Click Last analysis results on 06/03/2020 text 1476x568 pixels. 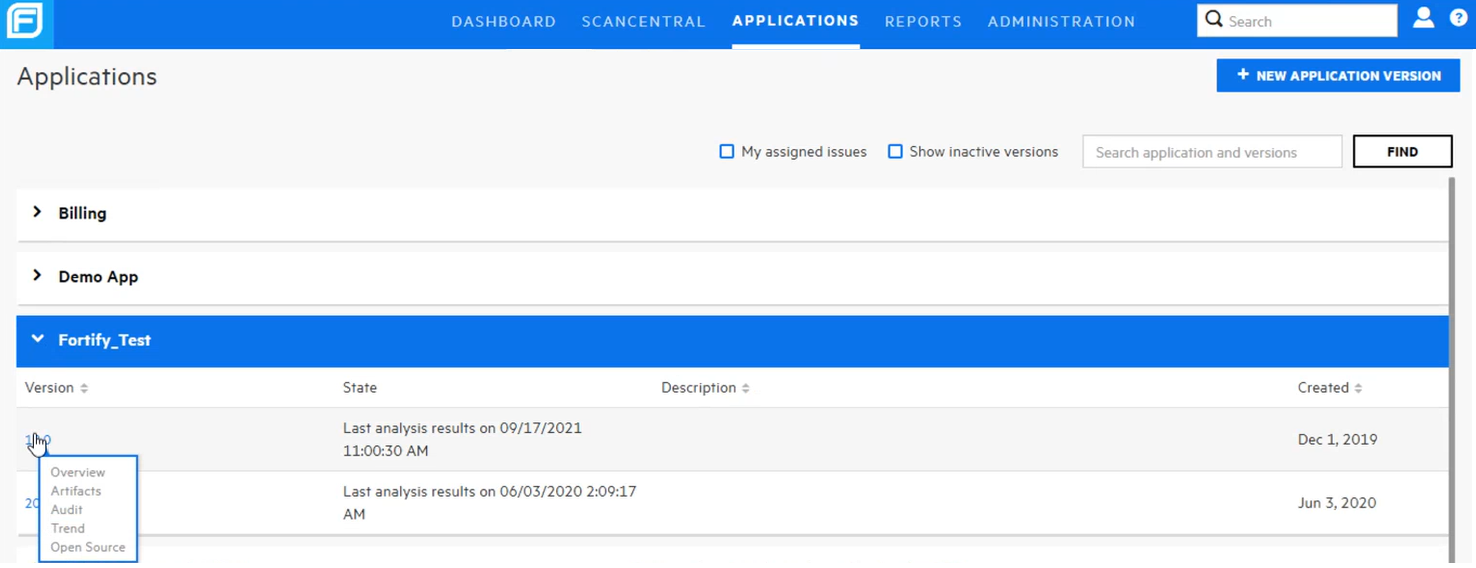[x=490, y=503]
